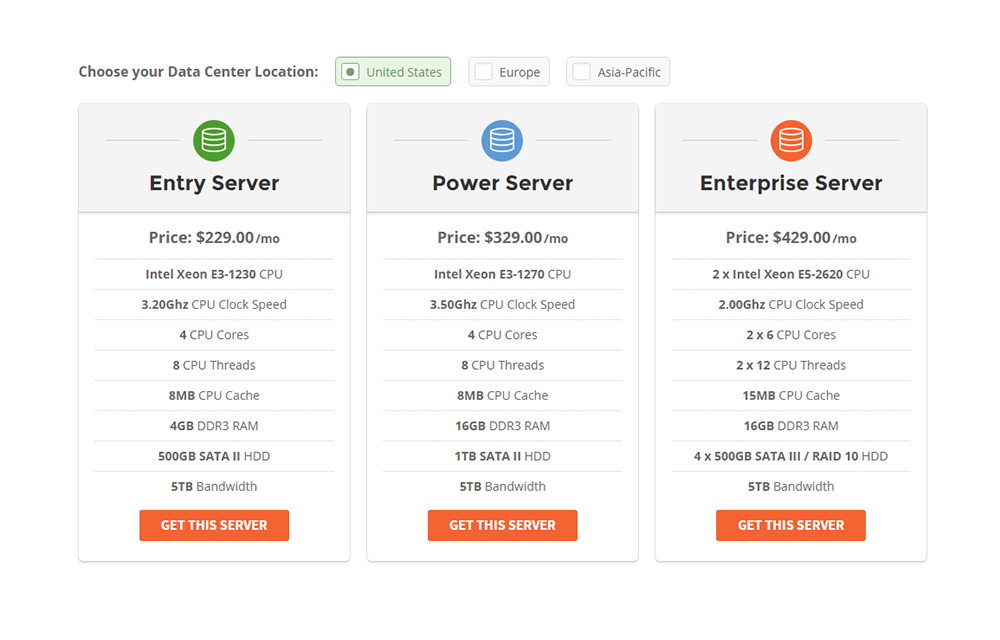Get the Enterprise Server plan

point(791,525)
